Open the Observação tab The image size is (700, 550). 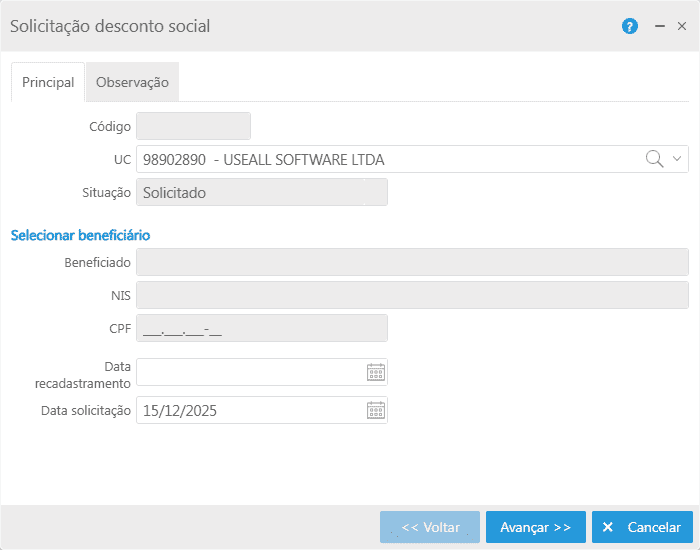(x=132, y=83)
